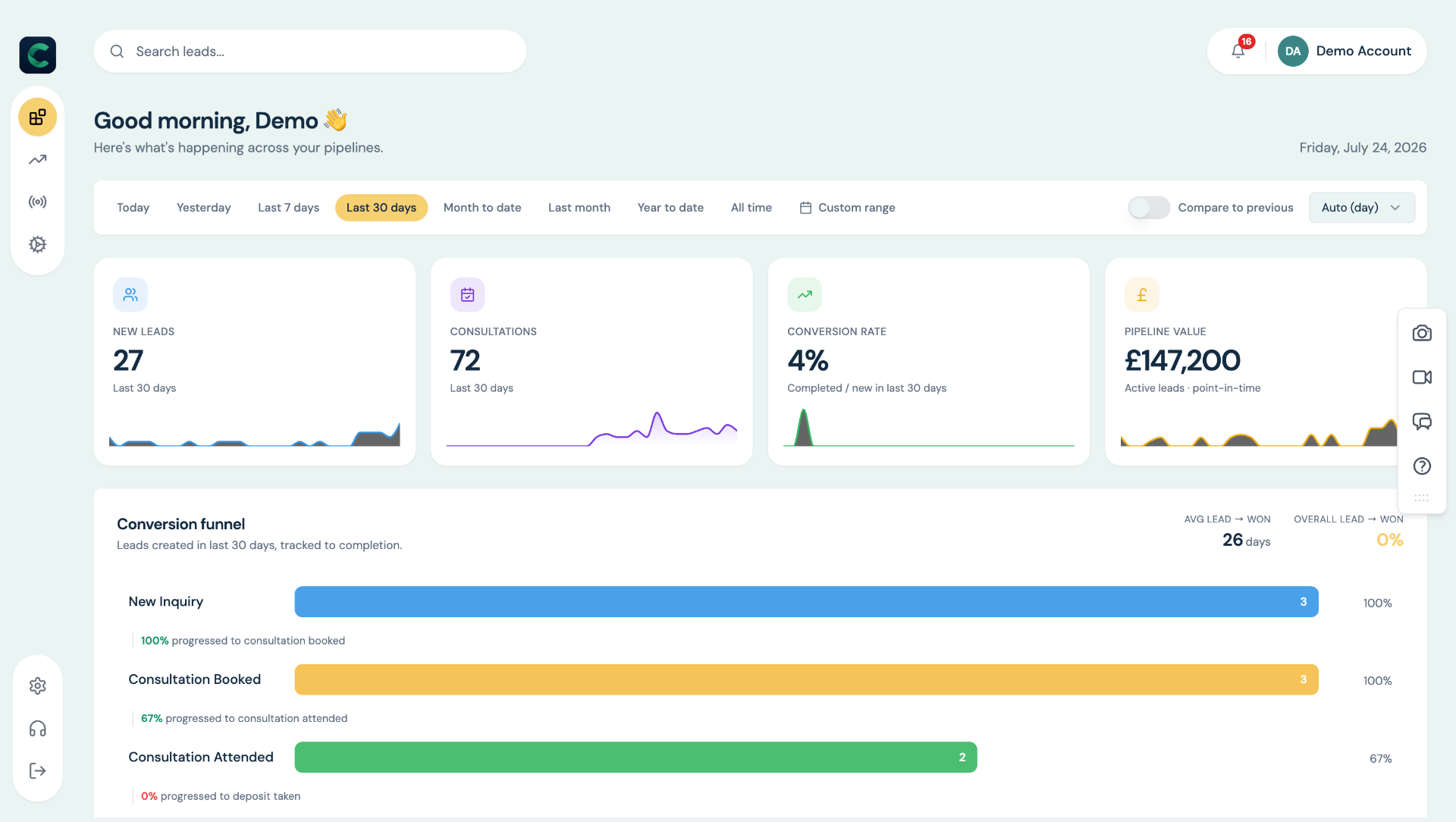Click the Conversion Rate value 4%
Screen dimensions: 1456x822
tap(808, 360)
